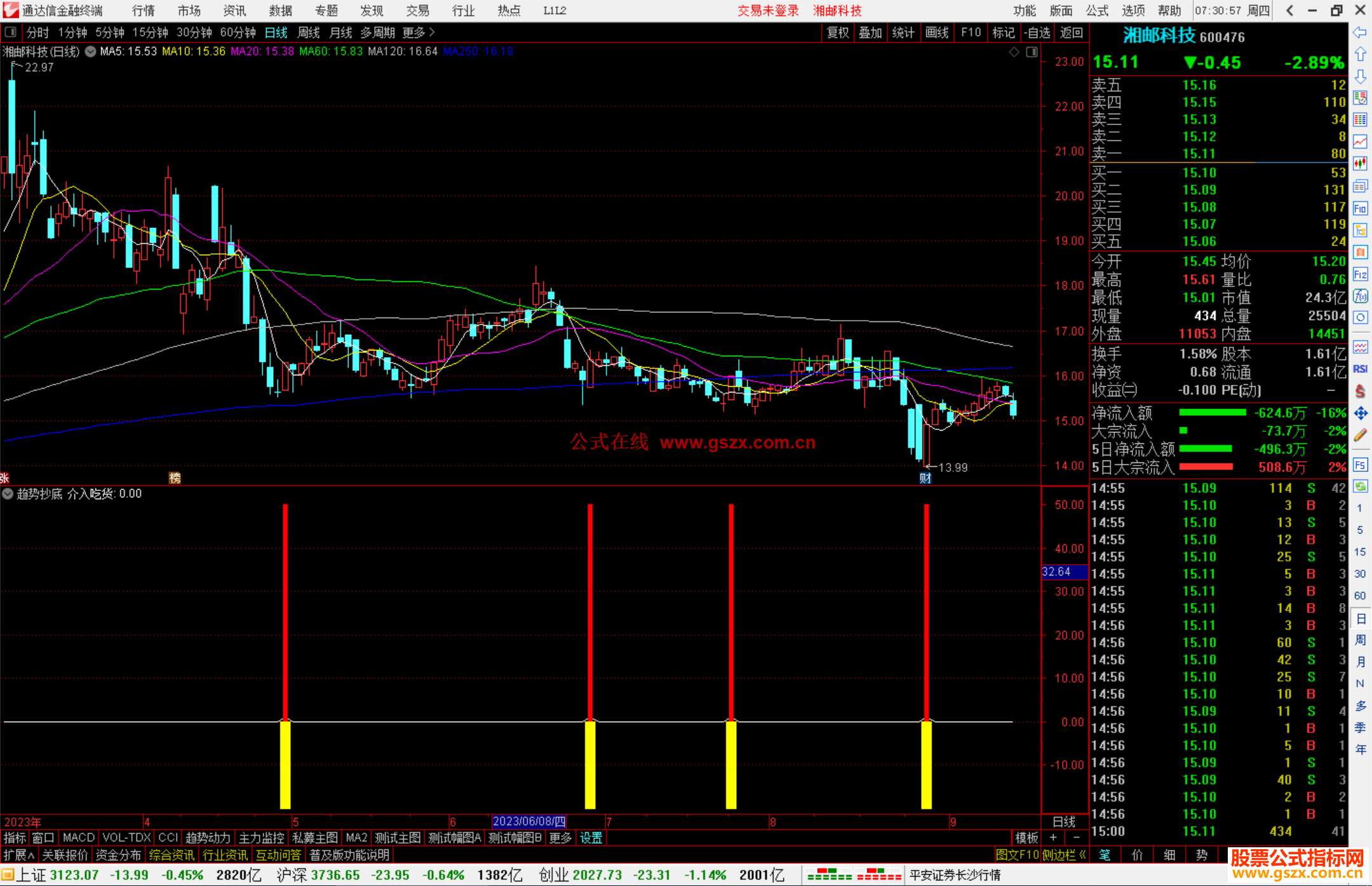Click the RSI indicator icon in right sidebar
The image size is (1372, 886).
[1360, 369]
